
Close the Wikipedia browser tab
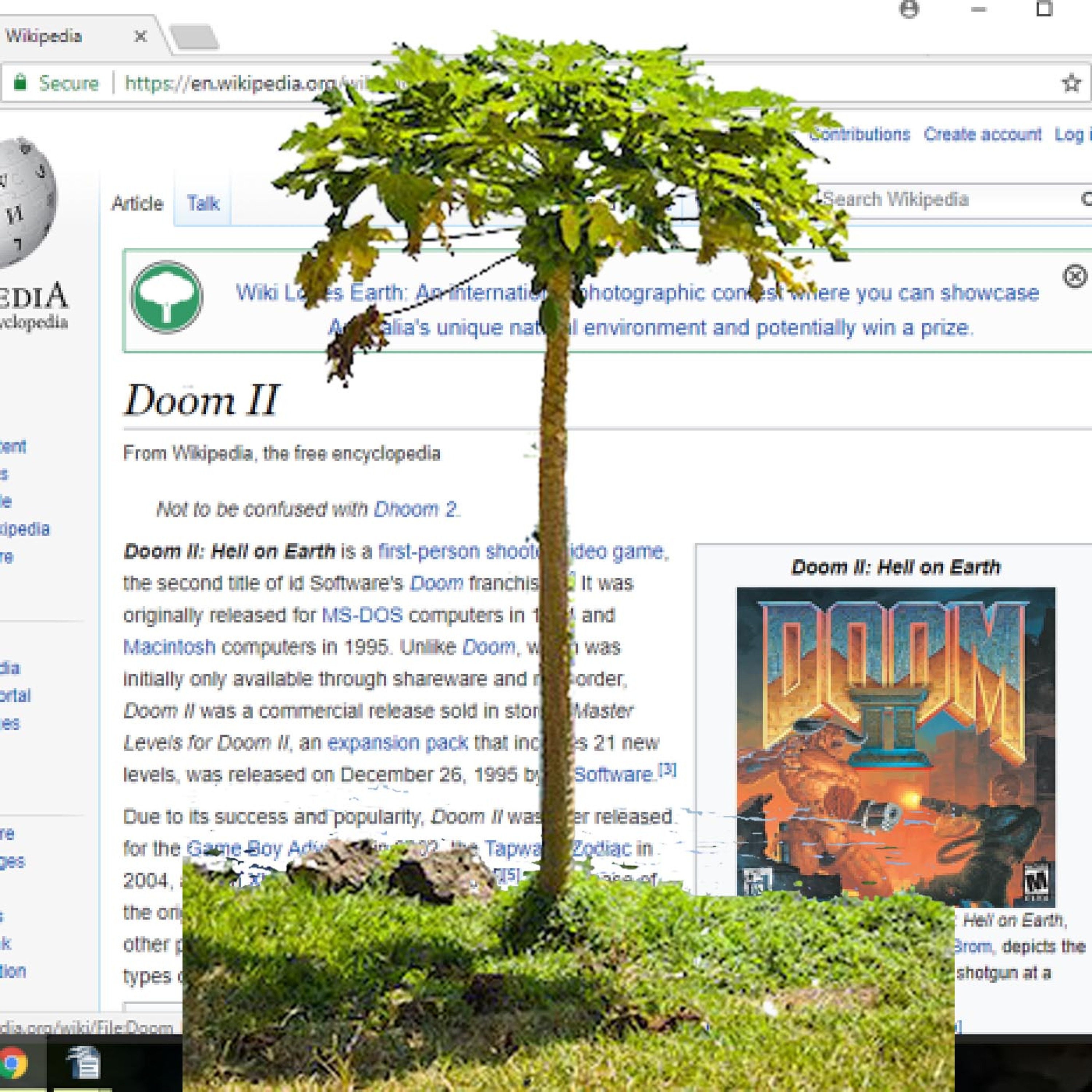pos(141,37)
